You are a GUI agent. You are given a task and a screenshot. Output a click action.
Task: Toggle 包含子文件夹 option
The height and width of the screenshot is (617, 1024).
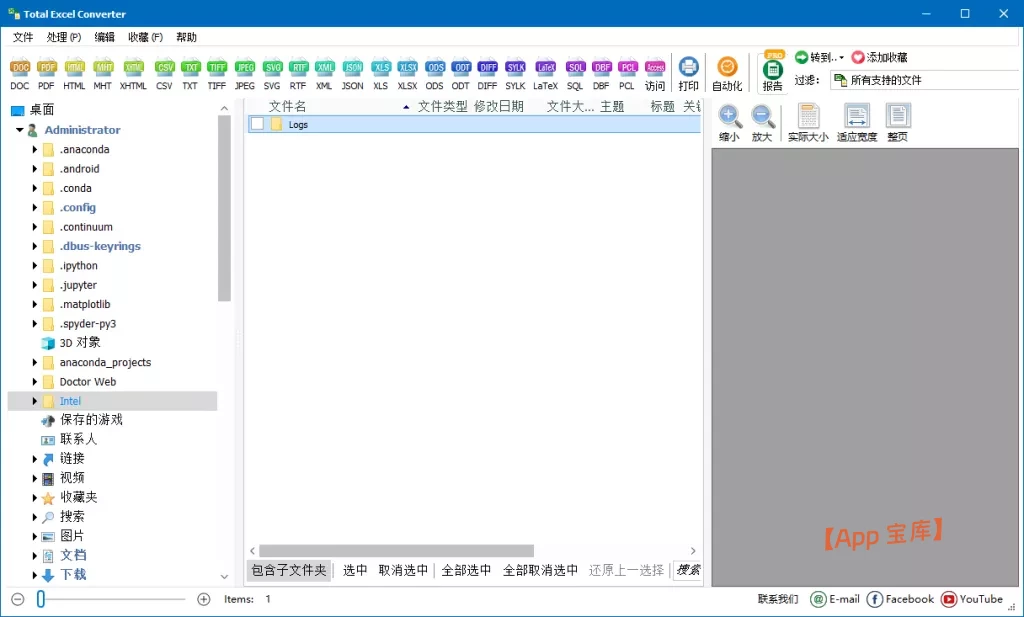(287, 569)
